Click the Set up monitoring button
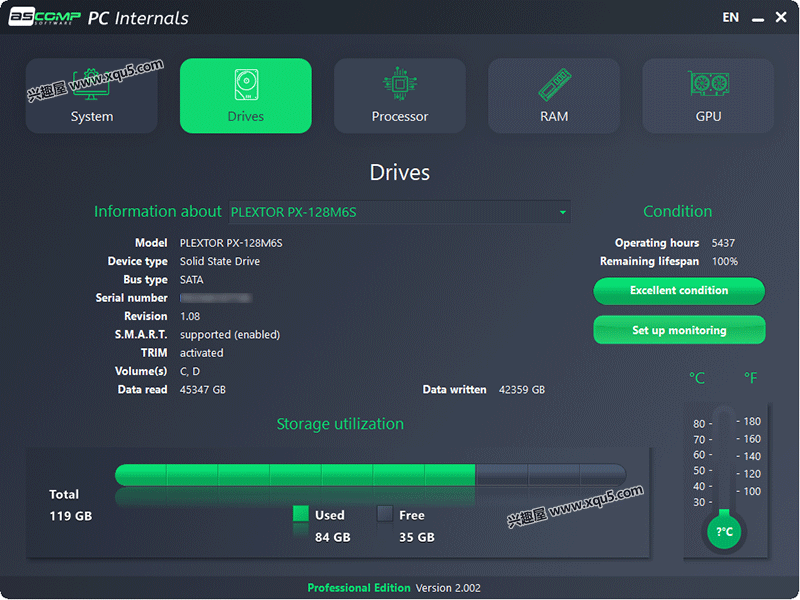This screenshot has height=600, width=800. pos(678,330)
